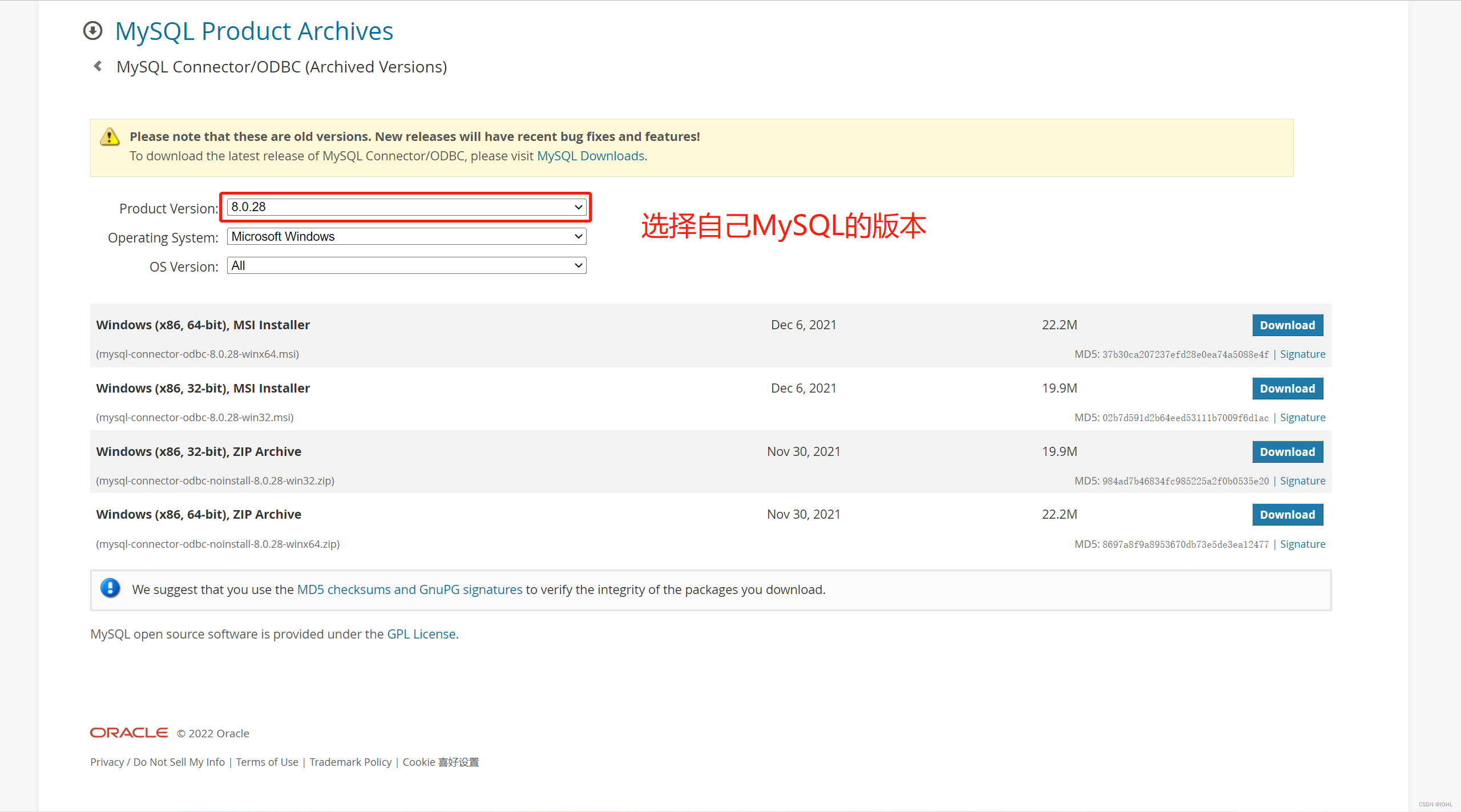Viewport: 1461px width, 812px height.
Task: Open Signature for noinstall winx64.zip file
Action: click(1302, 544)
